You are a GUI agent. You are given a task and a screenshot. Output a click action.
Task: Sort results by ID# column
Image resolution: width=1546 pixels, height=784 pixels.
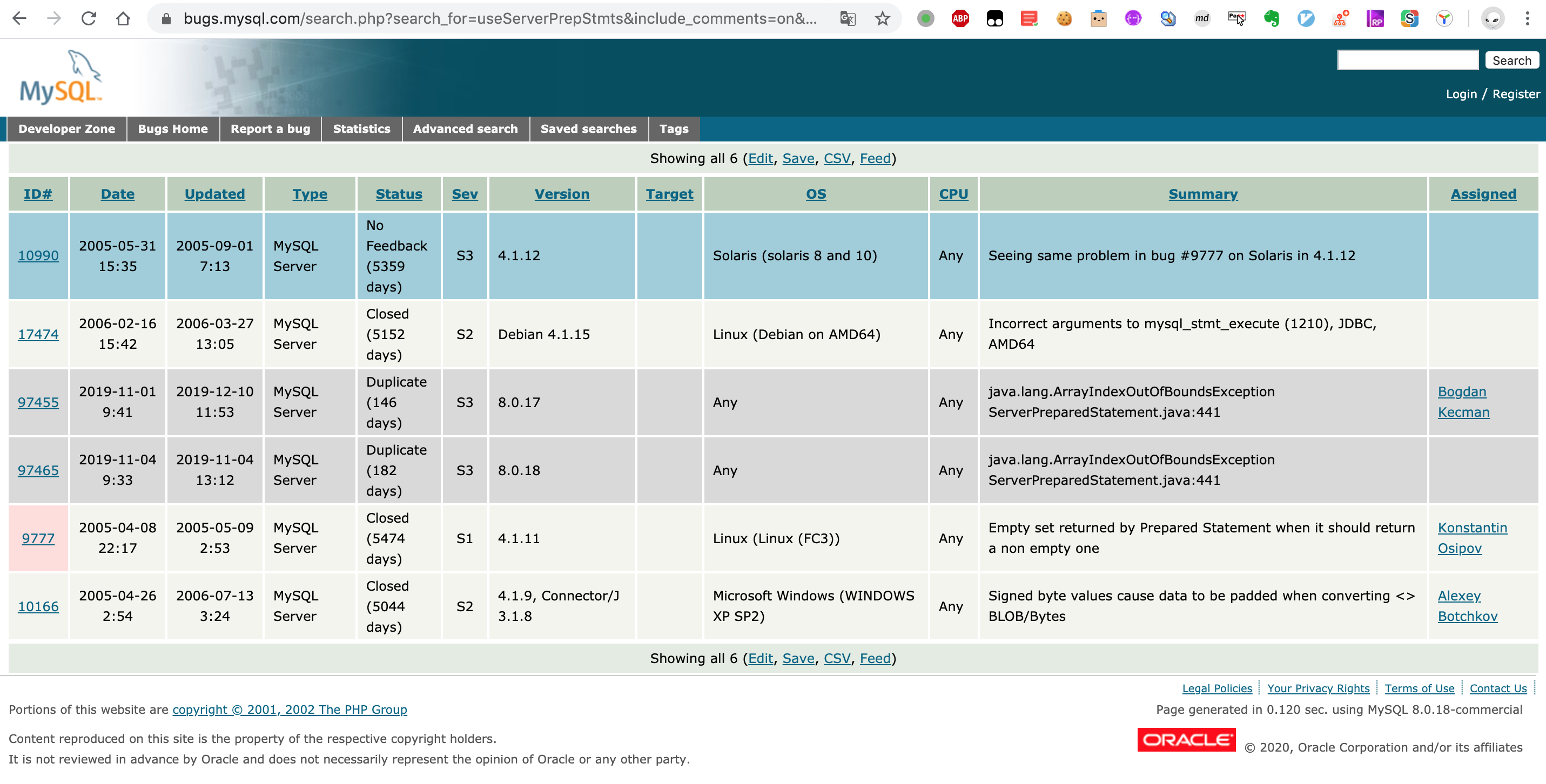(38, 194)
